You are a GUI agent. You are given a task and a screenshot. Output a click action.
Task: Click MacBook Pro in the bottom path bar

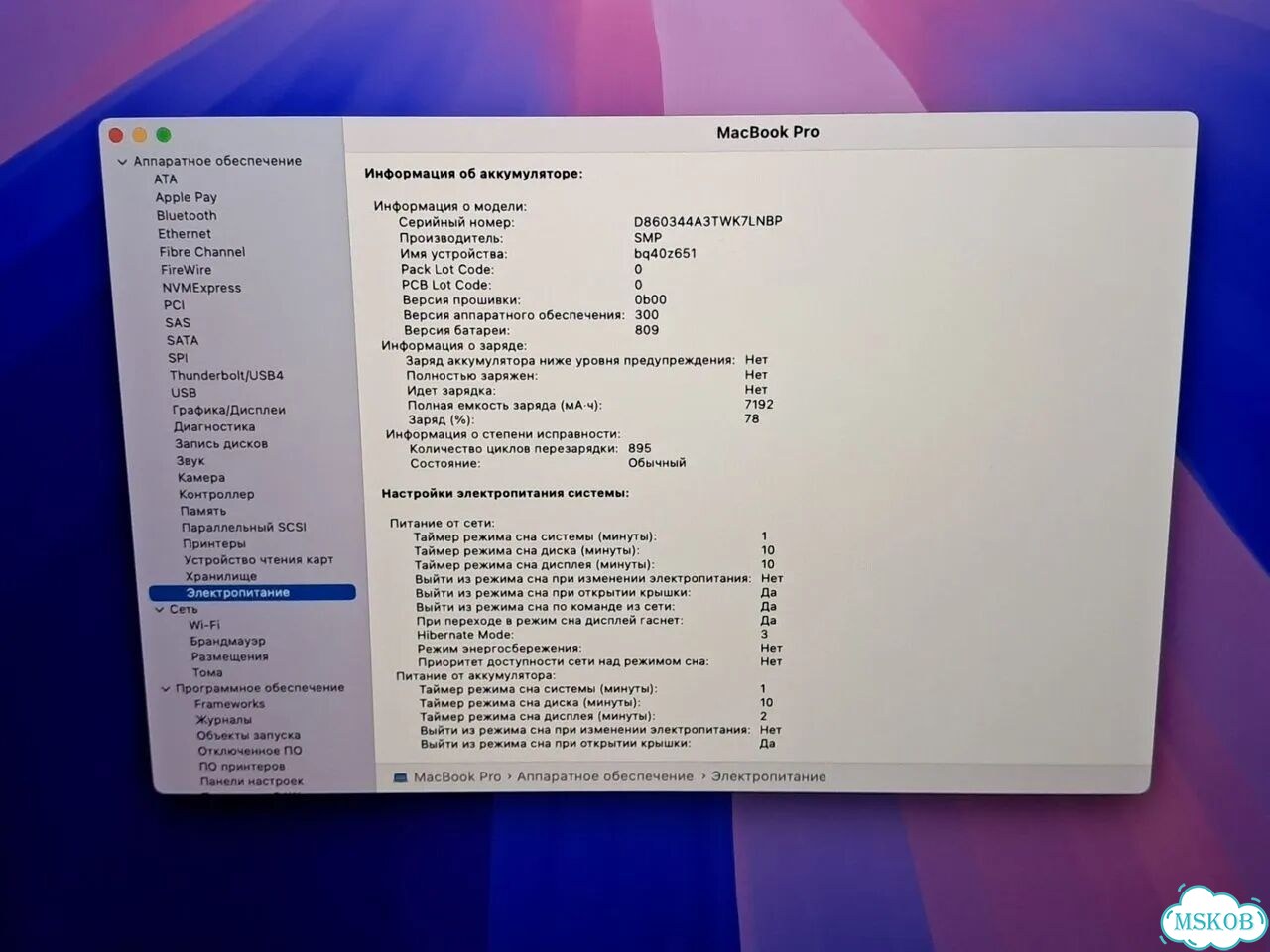click(457, 777)
